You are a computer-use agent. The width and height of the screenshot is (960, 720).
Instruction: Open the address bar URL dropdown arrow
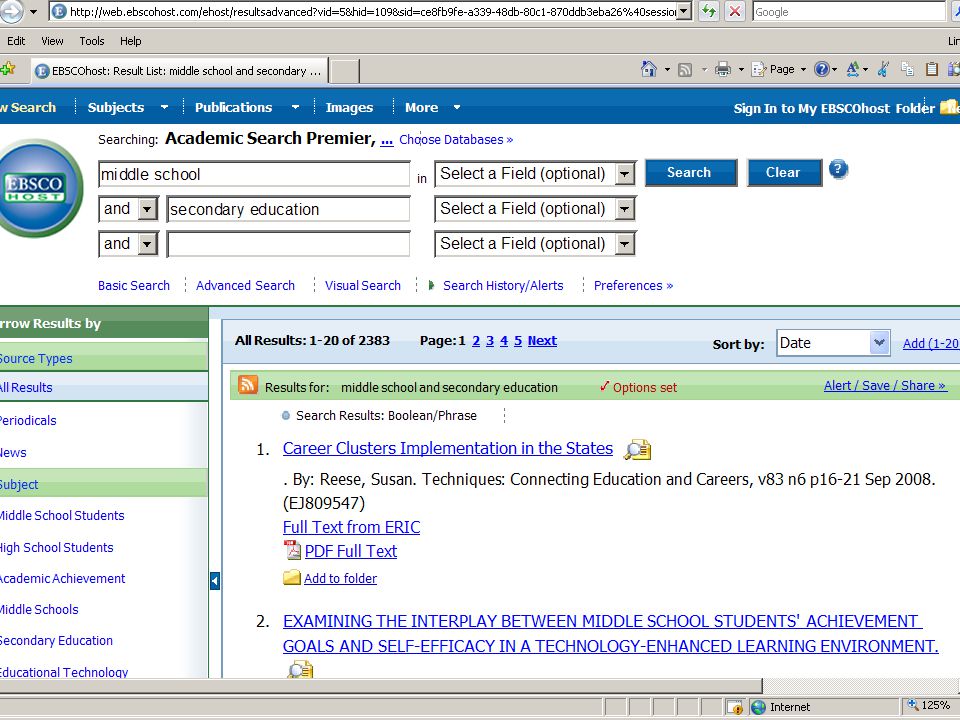pyautogui.click(x=685, y=11)
